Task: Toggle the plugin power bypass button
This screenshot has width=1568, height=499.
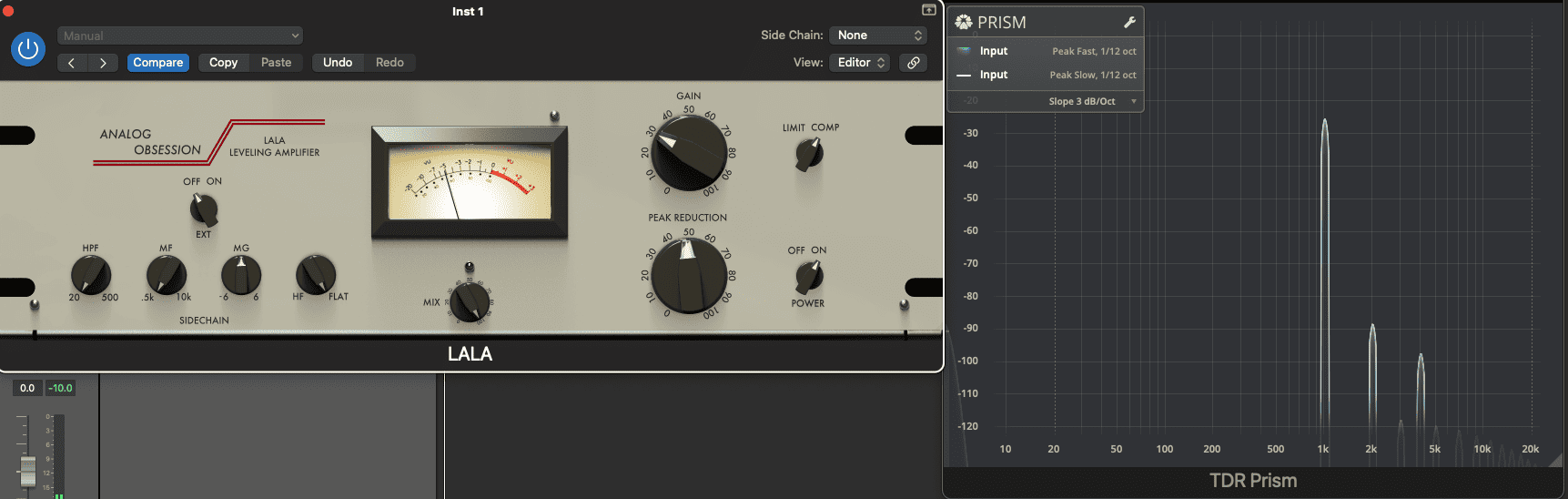Action: coord(28,49)
